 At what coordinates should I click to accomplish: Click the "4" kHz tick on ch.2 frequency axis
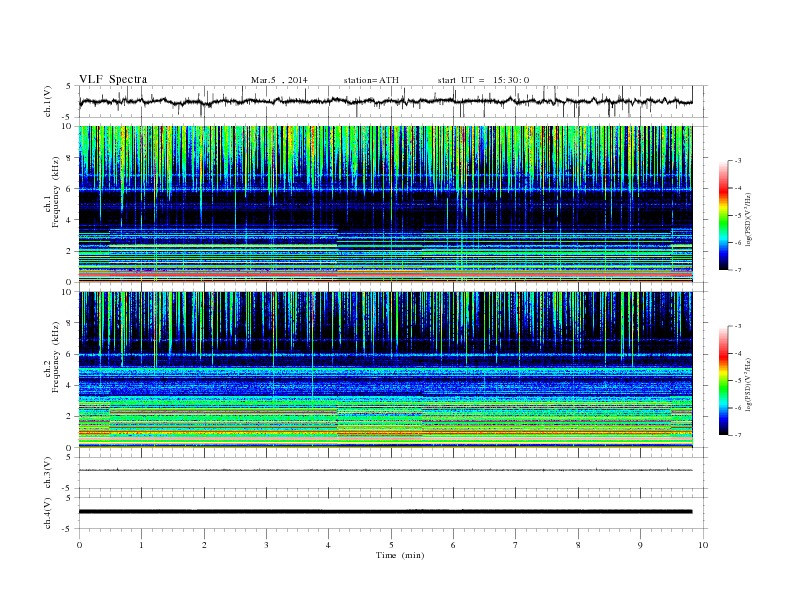pos(69,386)
